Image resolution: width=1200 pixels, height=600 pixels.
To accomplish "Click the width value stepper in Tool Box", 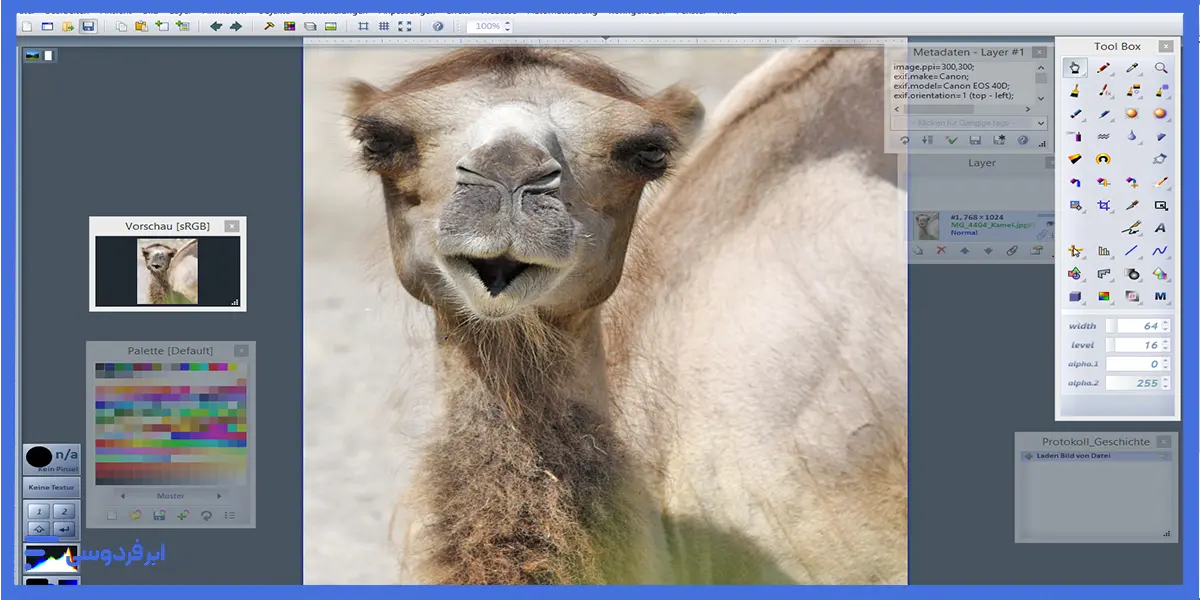I will click(1166, 326).
